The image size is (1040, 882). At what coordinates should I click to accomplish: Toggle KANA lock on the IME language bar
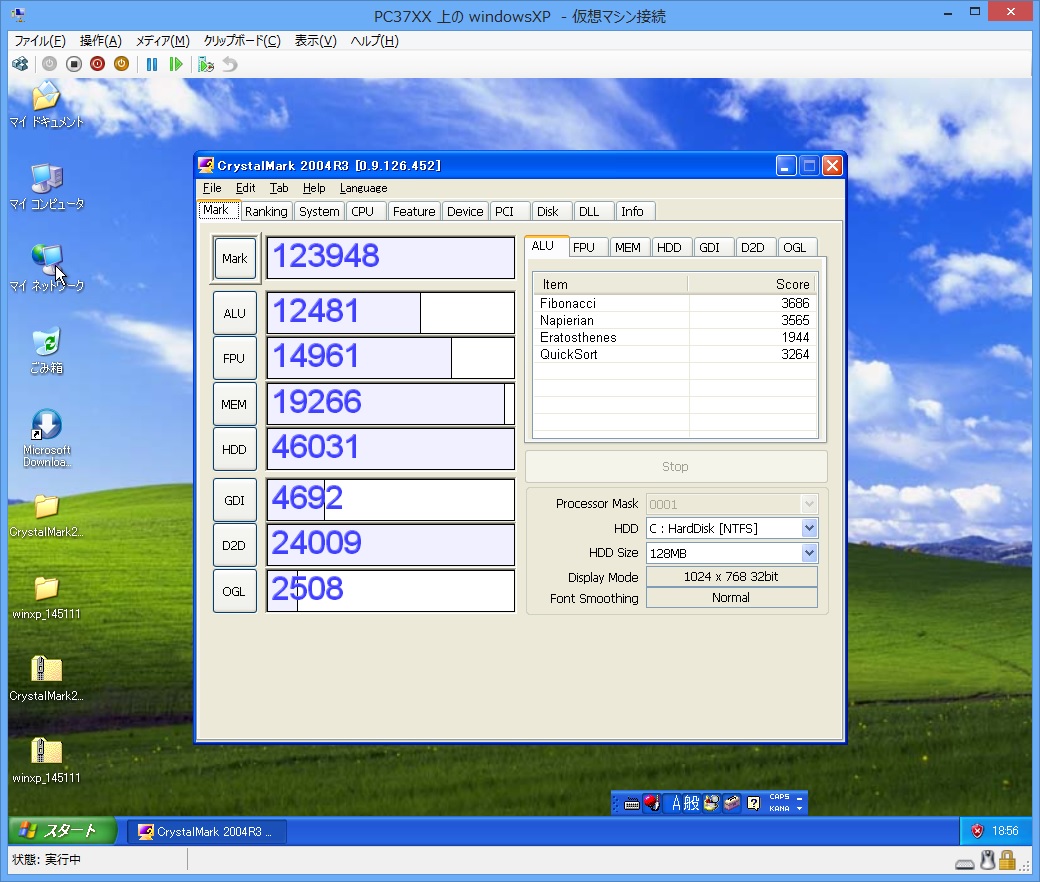pyautogui.click(x=779, y=808)
